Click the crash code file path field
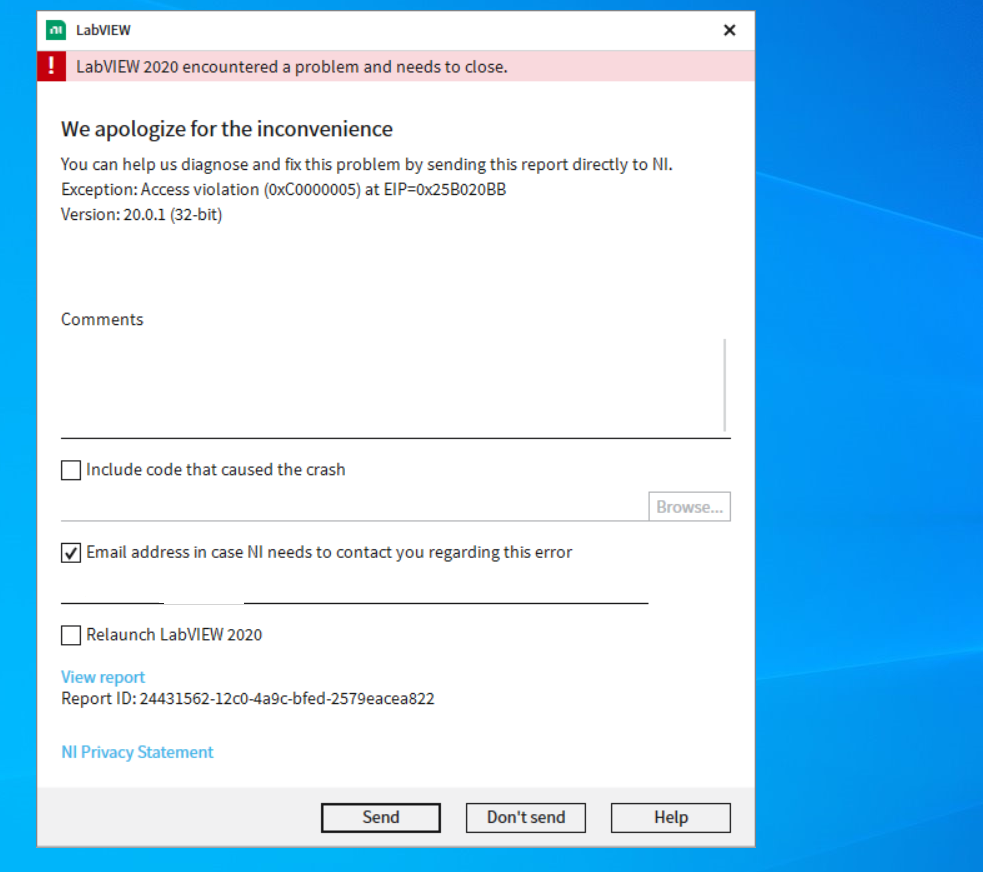Screen dimensions: 983x872 pyautogui.click(x=354, y=507)
